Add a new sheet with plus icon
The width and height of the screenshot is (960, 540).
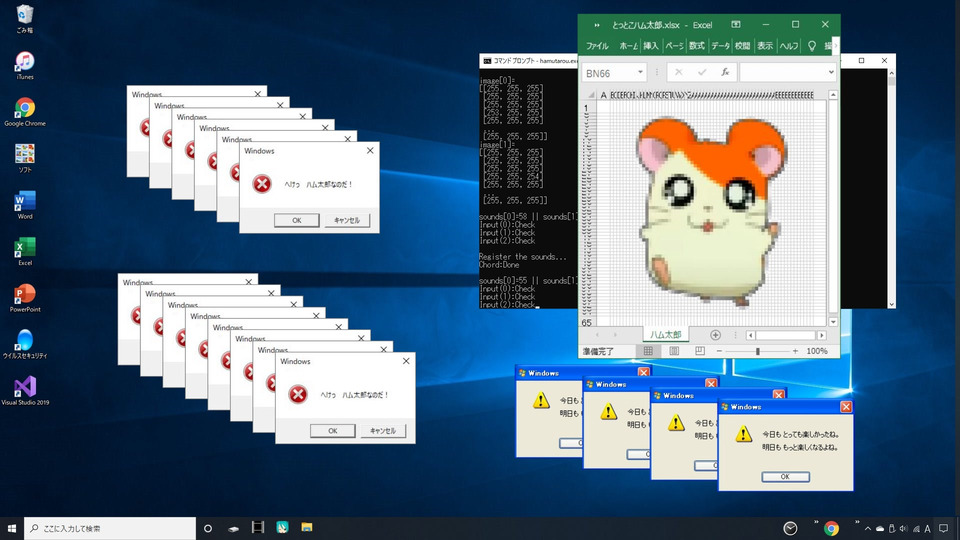pos(715,335)
